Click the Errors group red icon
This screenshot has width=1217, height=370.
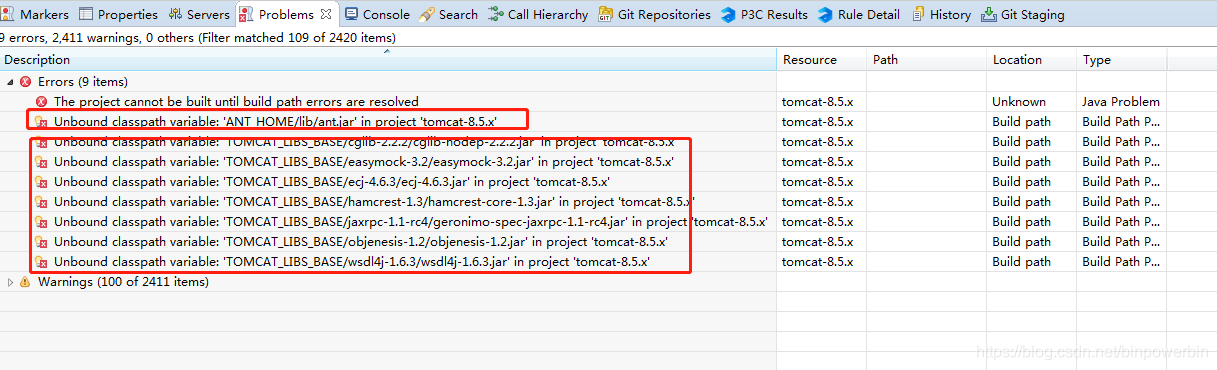26,82
